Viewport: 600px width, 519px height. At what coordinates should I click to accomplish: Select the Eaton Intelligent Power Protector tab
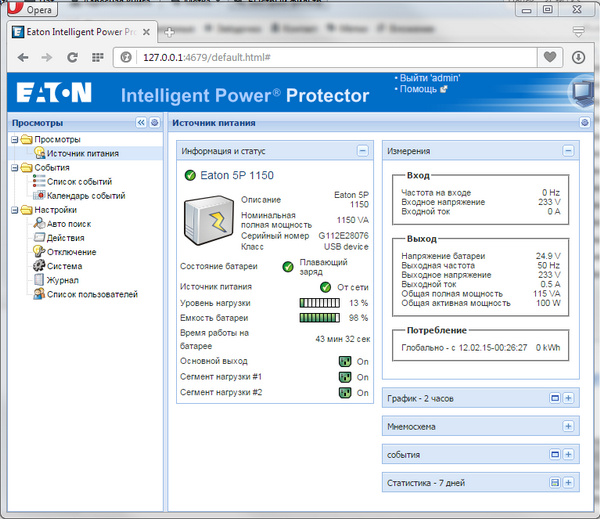pos(82,32)
